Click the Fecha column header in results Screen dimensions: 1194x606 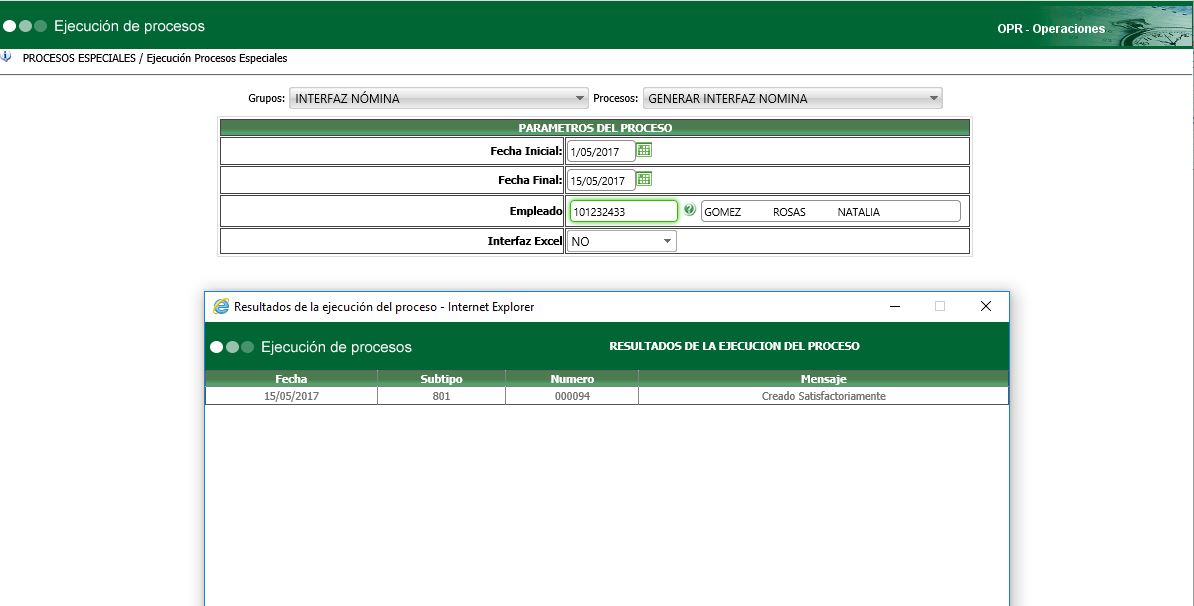click(290, 379)
